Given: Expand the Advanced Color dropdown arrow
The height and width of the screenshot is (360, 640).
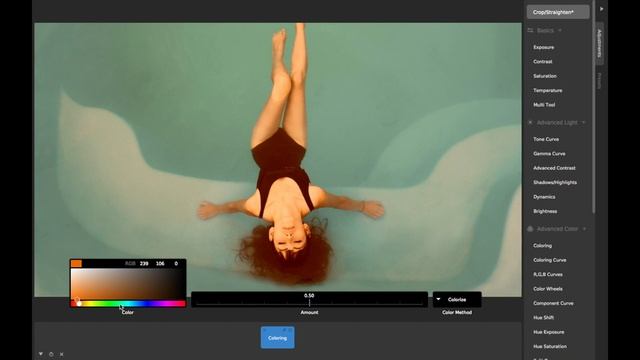Looking at the screenshot, I should 584,229.
